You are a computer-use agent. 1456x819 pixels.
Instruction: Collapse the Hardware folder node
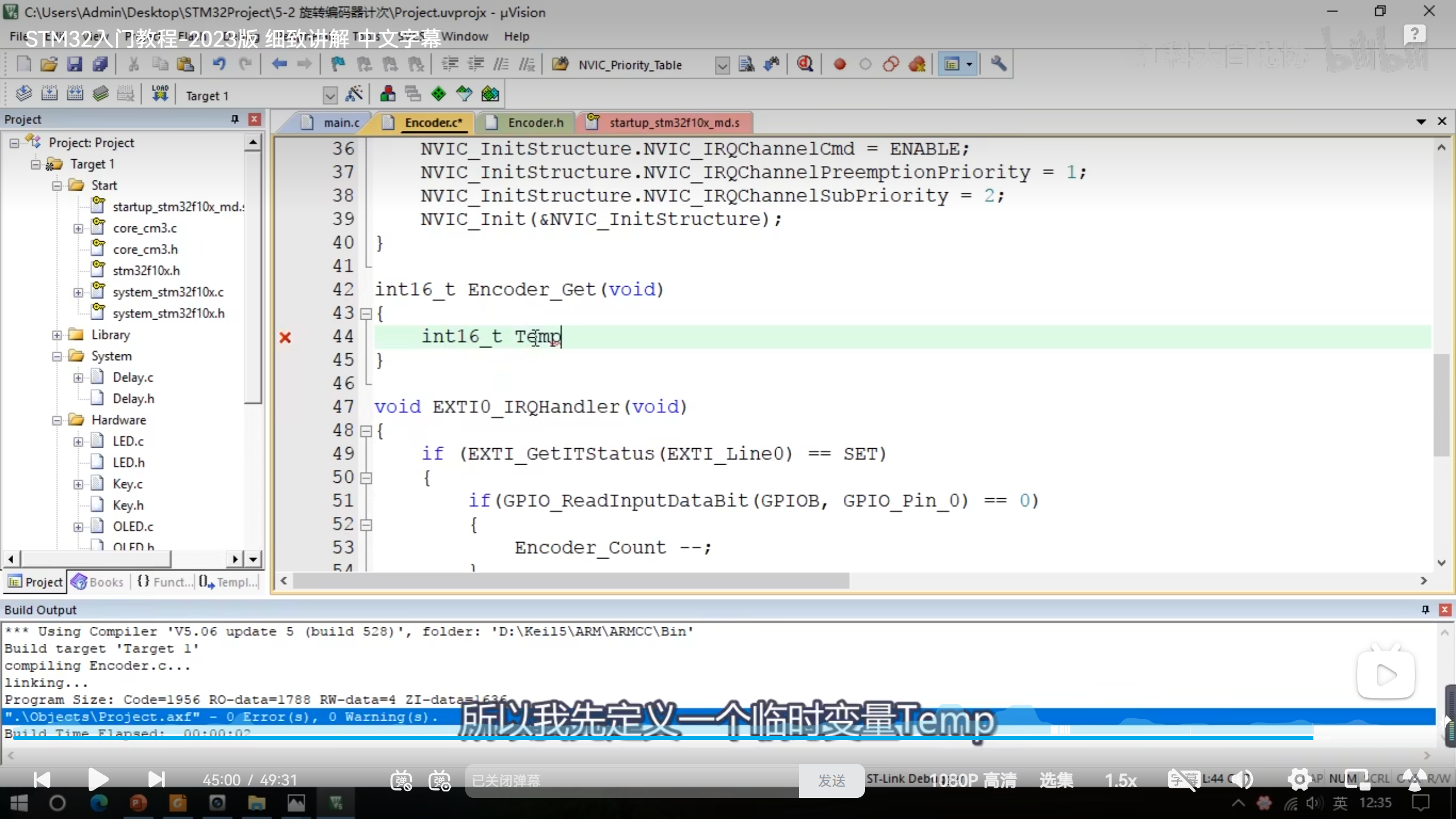tap(57, 420)
